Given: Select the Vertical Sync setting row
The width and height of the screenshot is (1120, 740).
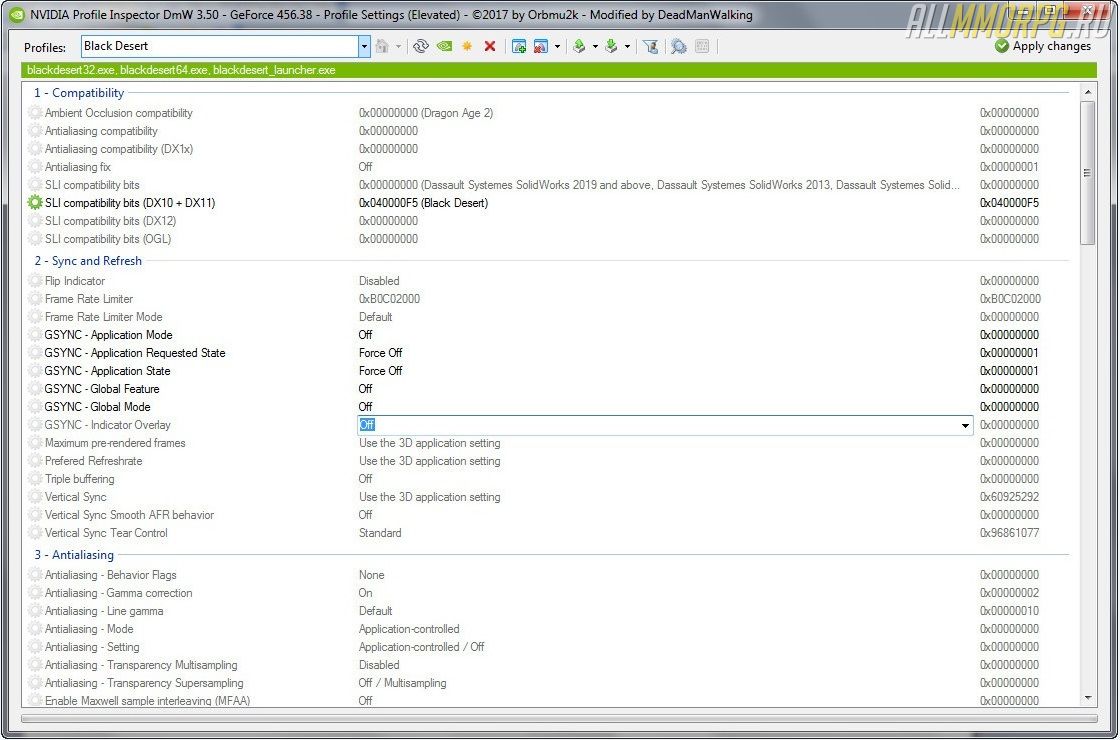Looking at the screenshot, I should [76, 497].
